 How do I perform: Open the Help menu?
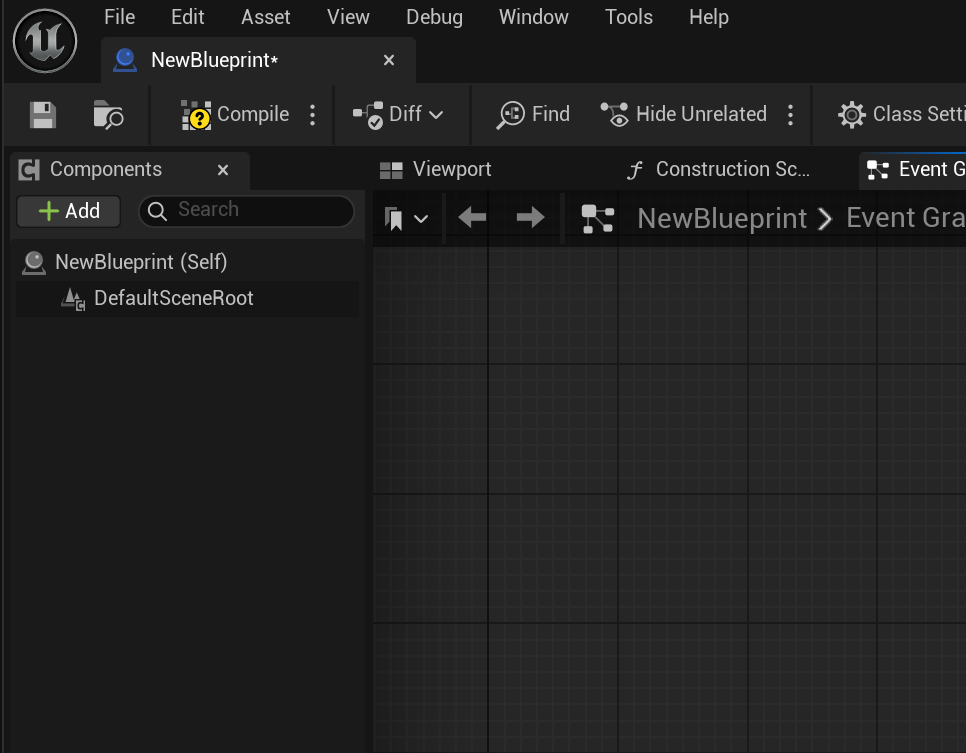pyautogui.click(x=708, y=17)
